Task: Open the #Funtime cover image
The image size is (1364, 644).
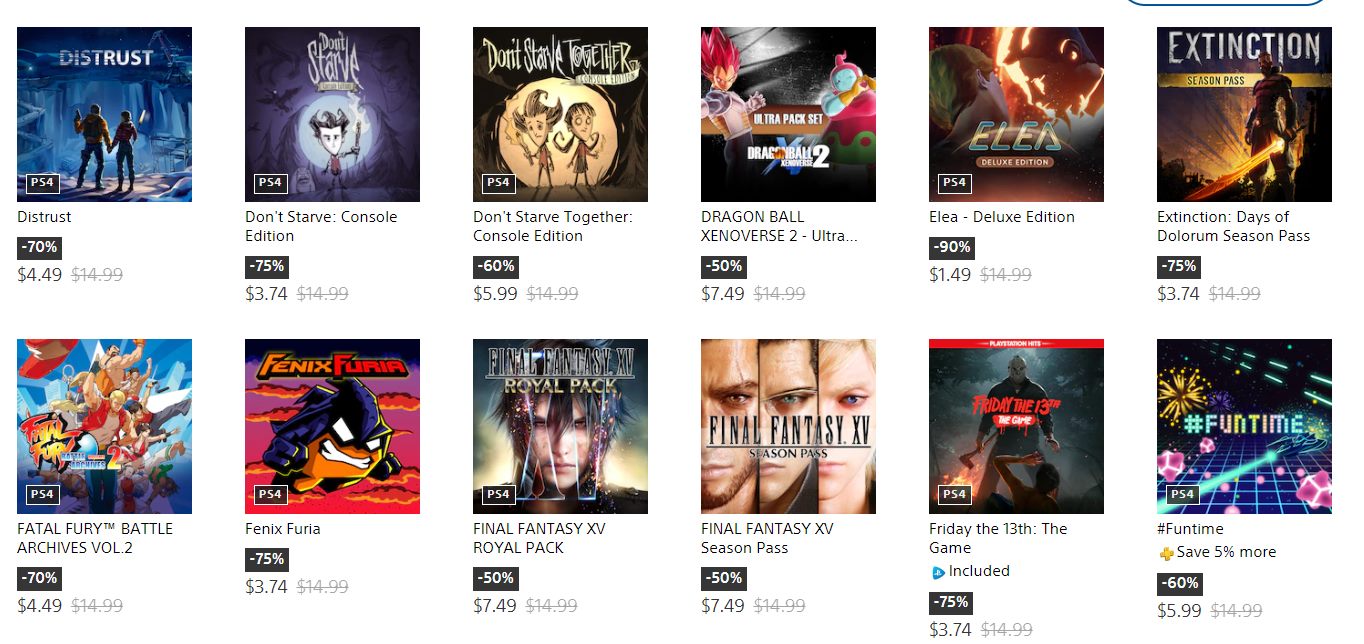Action: coord(1244,426)
